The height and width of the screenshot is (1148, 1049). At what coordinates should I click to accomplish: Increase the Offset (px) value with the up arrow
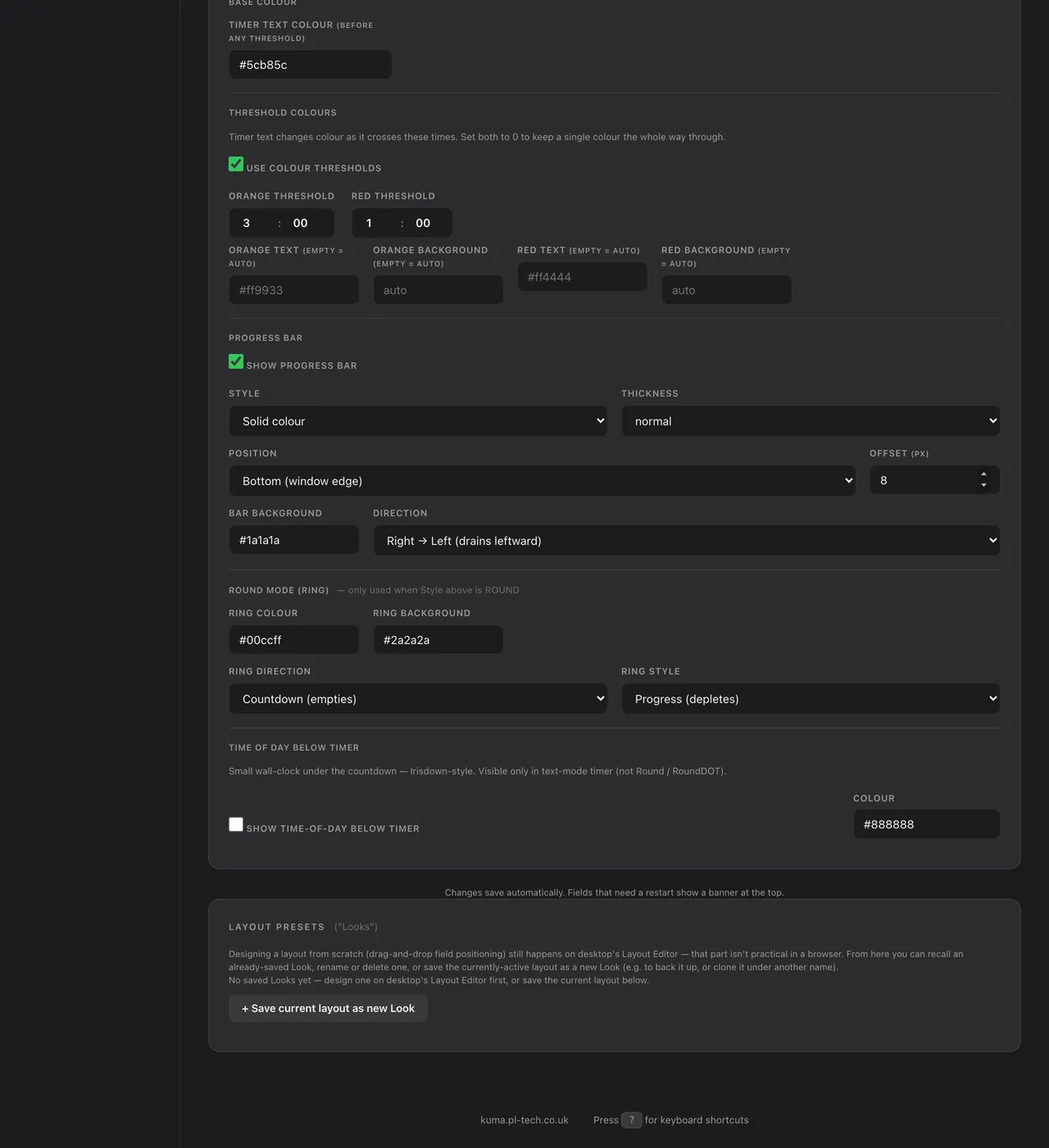983,474
